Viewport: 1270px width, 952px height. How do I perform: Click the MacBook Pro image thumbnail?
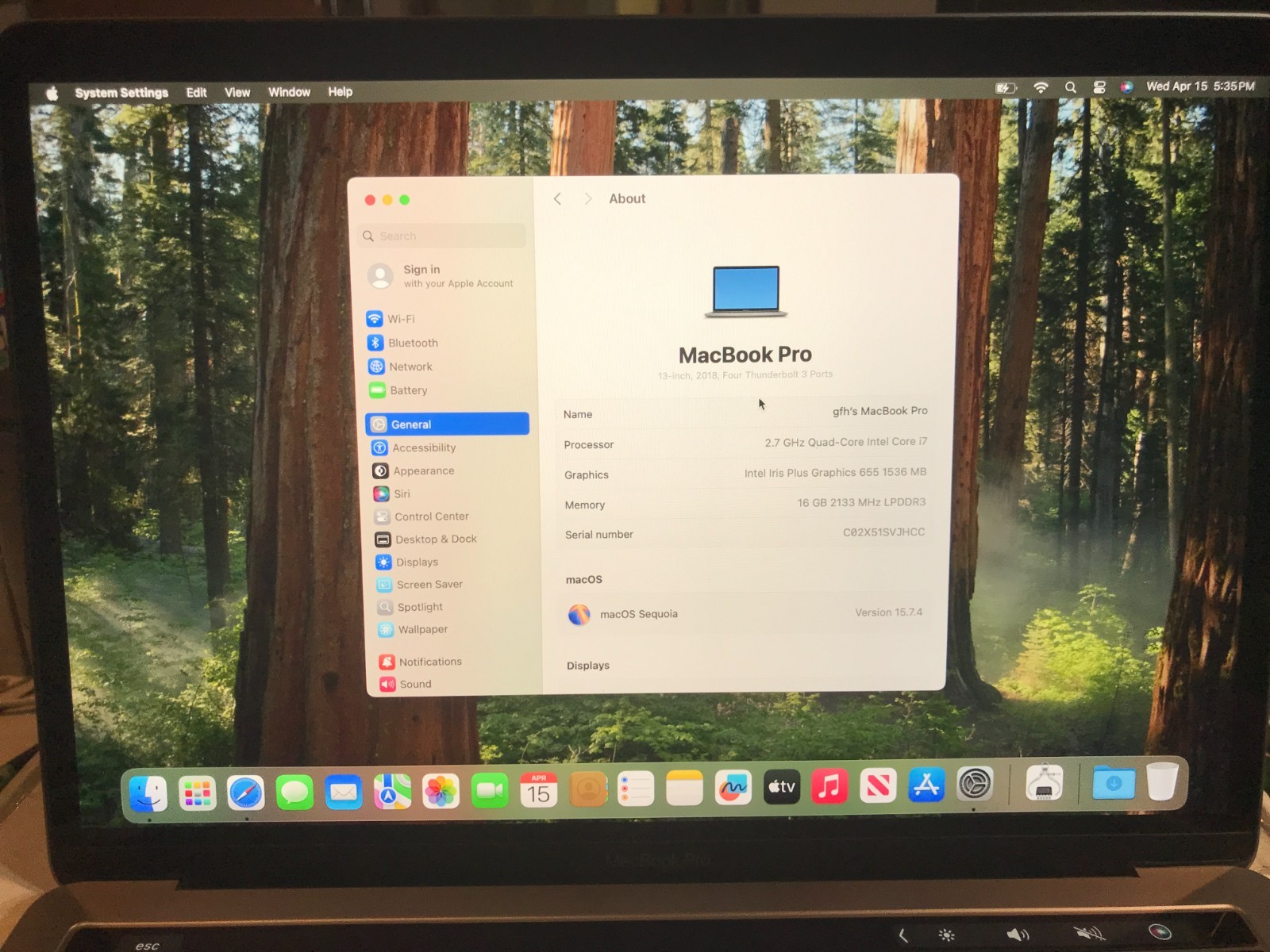click(x=745, y=291)
